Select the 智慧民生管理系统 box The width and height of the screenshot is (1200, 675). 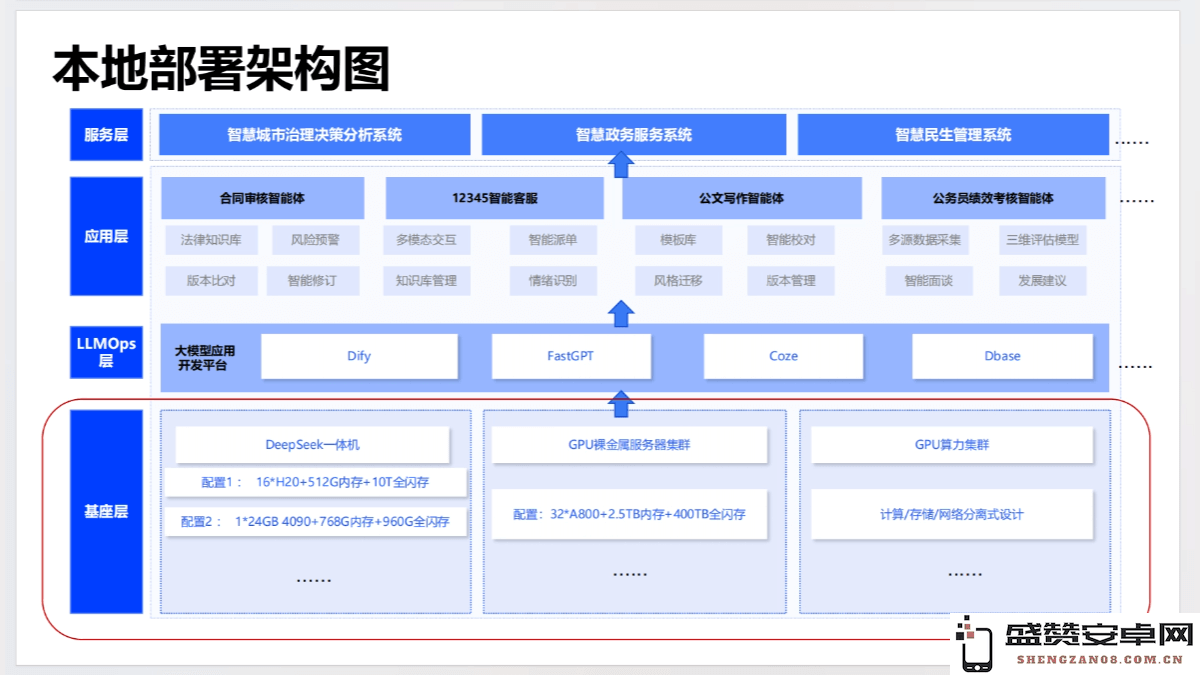pos(953,135)
